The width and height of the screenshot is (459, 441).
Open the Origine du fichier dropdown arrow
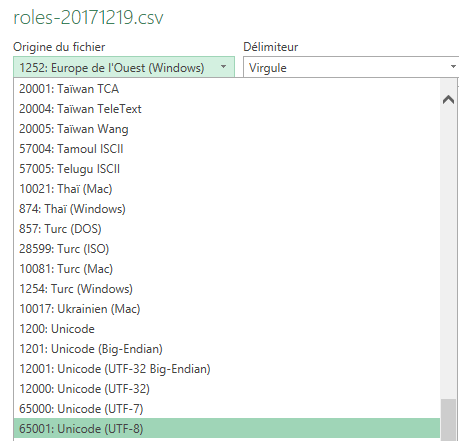(x=223, y=67)
